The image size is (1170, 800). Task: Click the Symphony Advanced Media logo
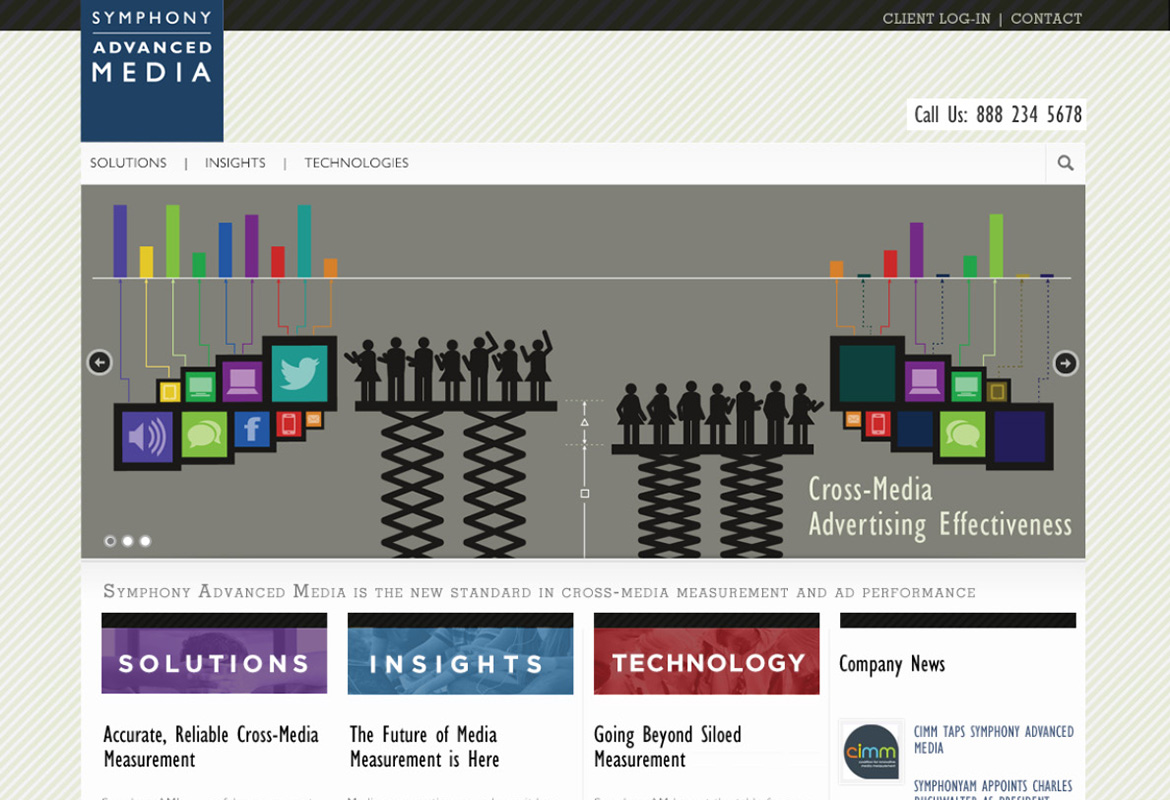pyautogui.click(x=152, y=71)
